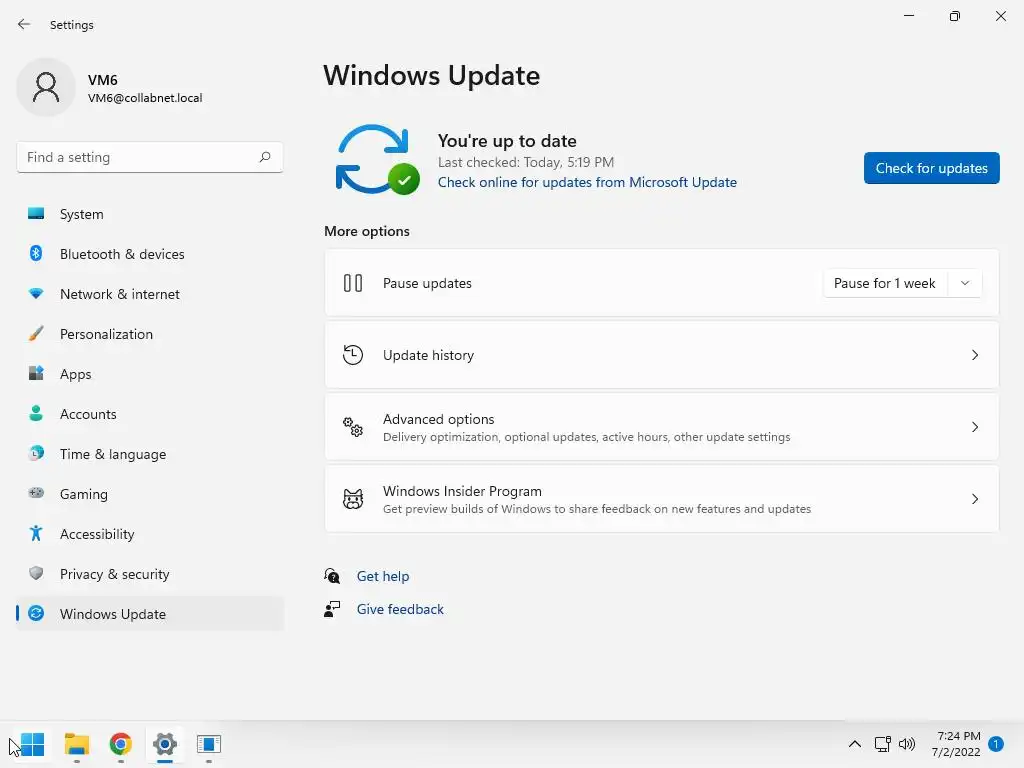Click the VM6@collabnet.local account text
Viewport: 1024px width, 768px height.
pos(145,97)
